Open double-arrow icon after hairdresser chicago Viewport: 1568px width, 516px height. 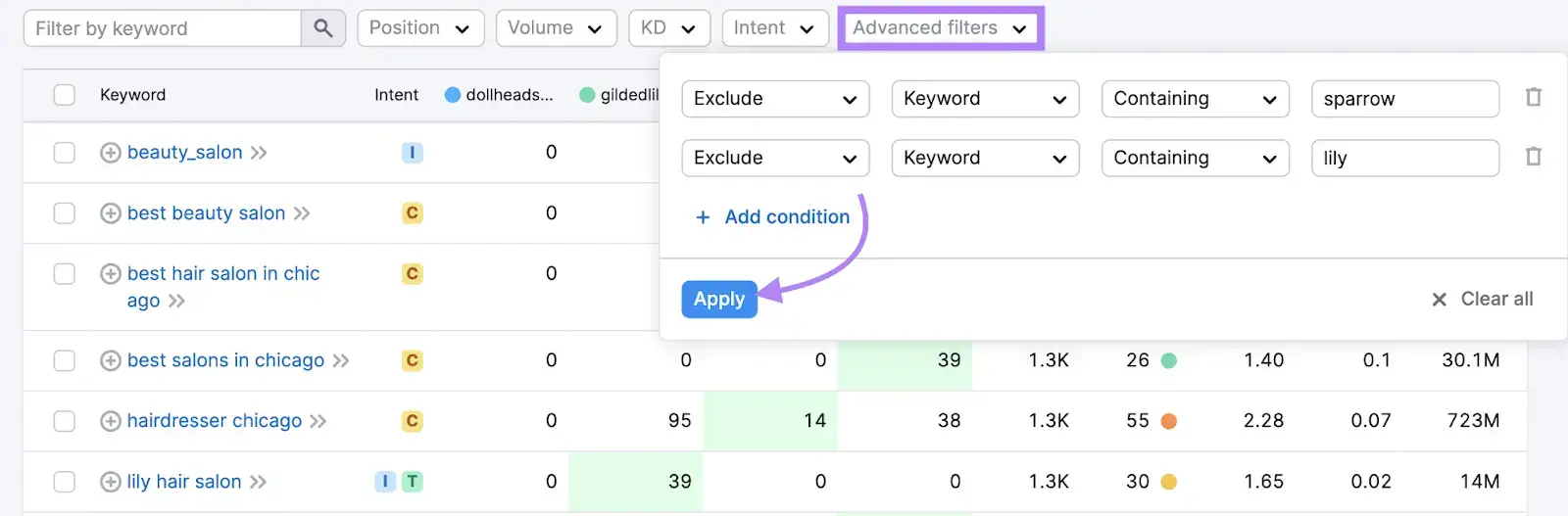pyautogui.click(x=318, y=421)
